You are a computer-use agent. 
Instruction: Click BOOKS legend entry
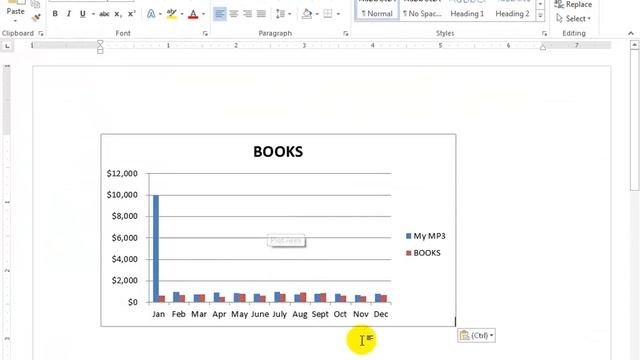(423, 253)
